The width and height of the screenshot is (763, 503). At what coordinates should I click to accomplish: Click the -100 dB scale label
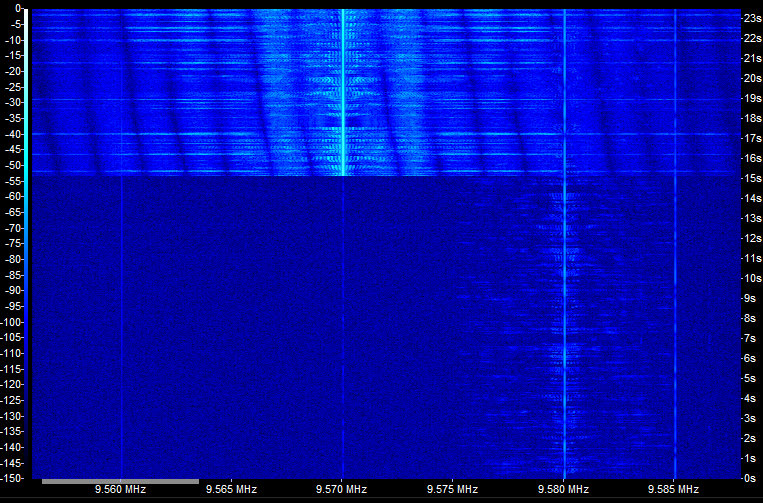(x=12, y=322)
